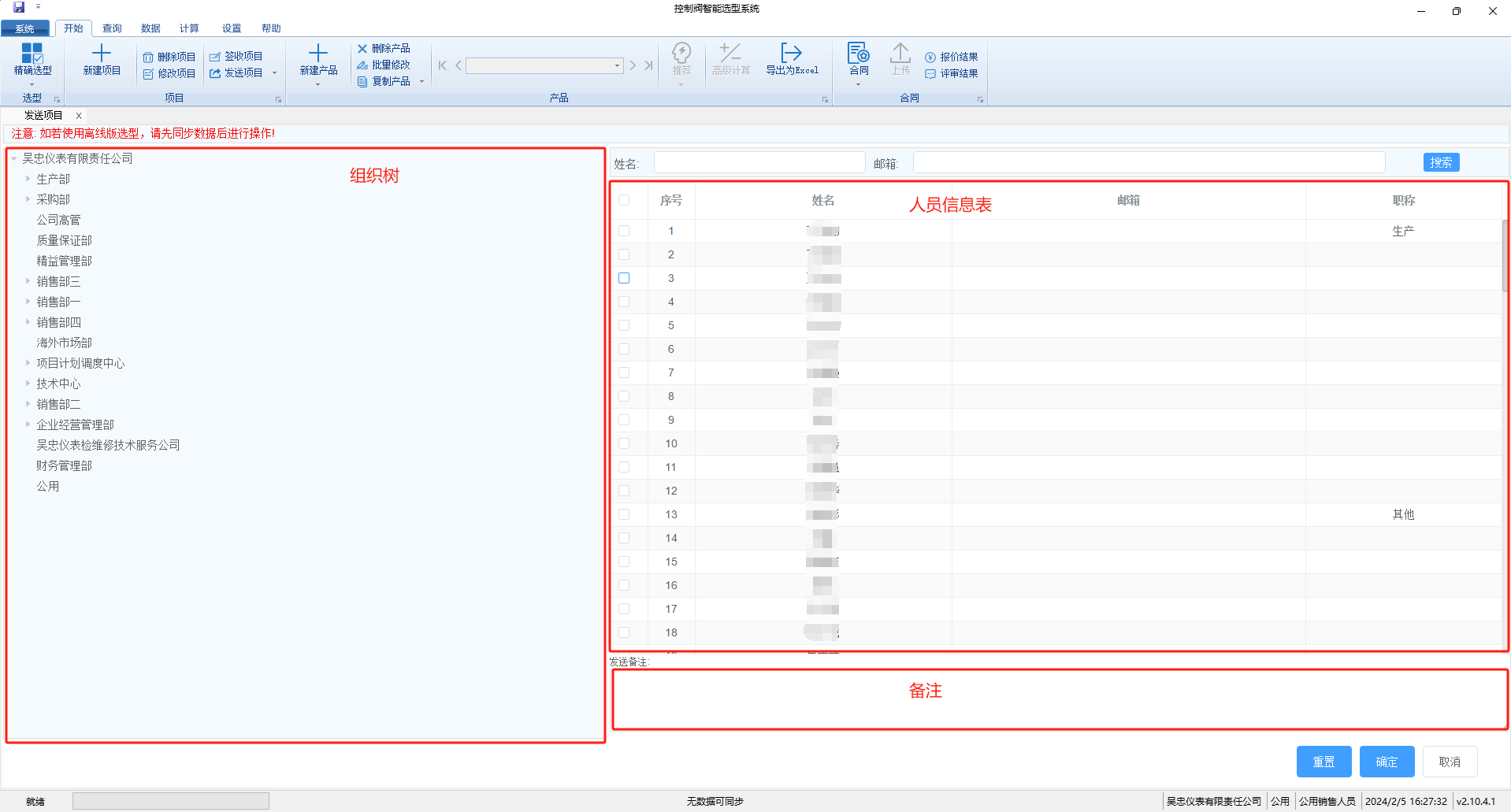1511x812 pixels.
Task: Open the product selector combo box
Action: coord(544,66)
